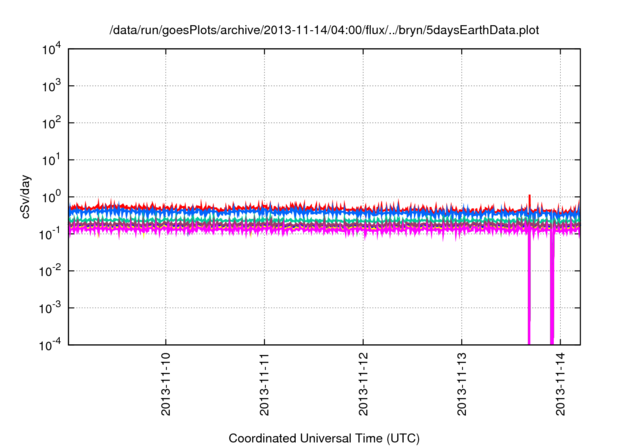Click the 10^3 y-axis tick label
The image size is (640, 448).
coord(51,86)
